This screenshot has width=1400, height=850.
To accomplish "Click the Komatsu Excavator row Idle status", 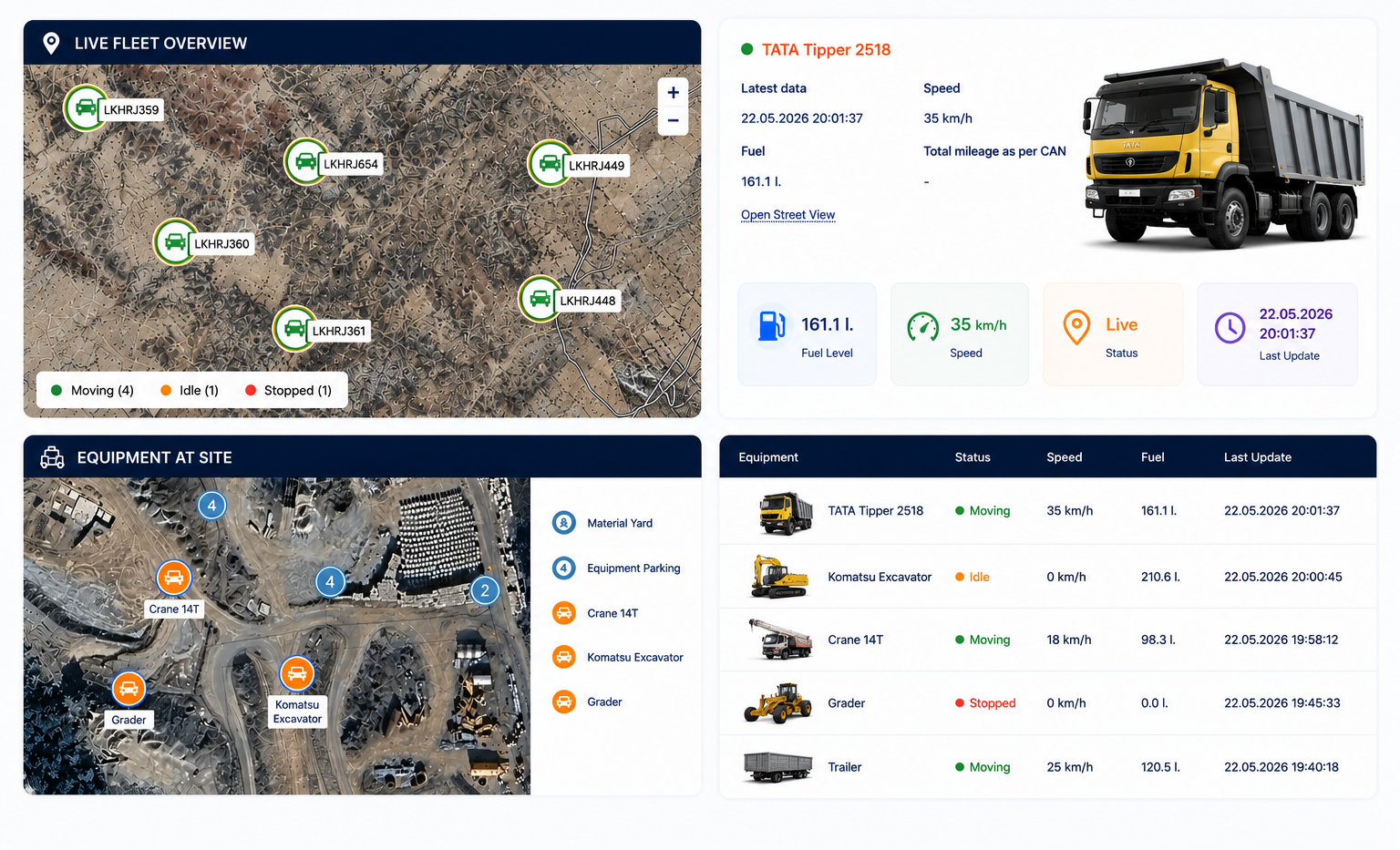I will pyautogui.click(x=973, y=577).
